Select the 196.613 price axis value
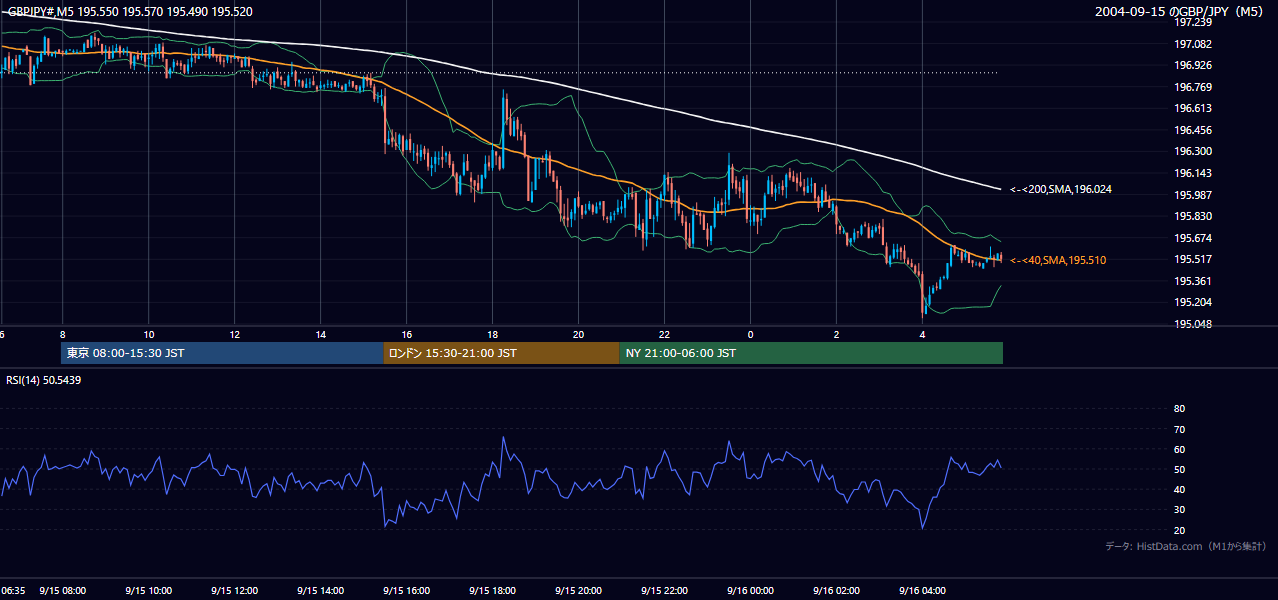1278x600 pixels. click(1192, 108)
